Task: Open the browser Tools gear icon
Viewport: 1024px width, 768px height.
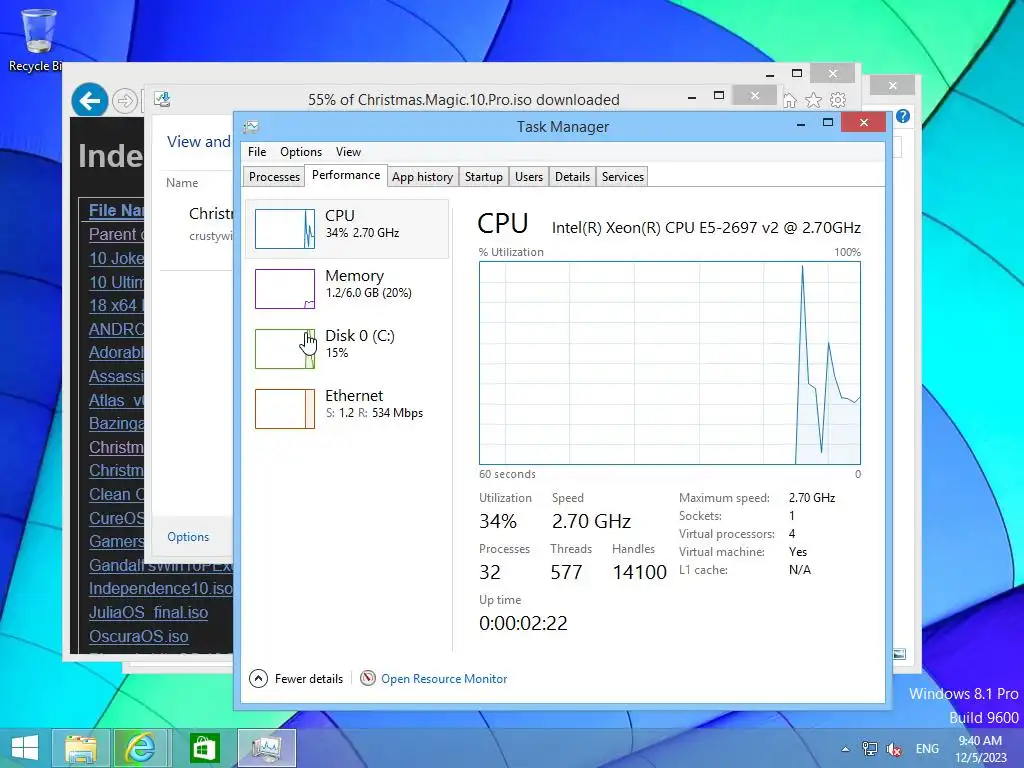Action: [x=838, y=100]
